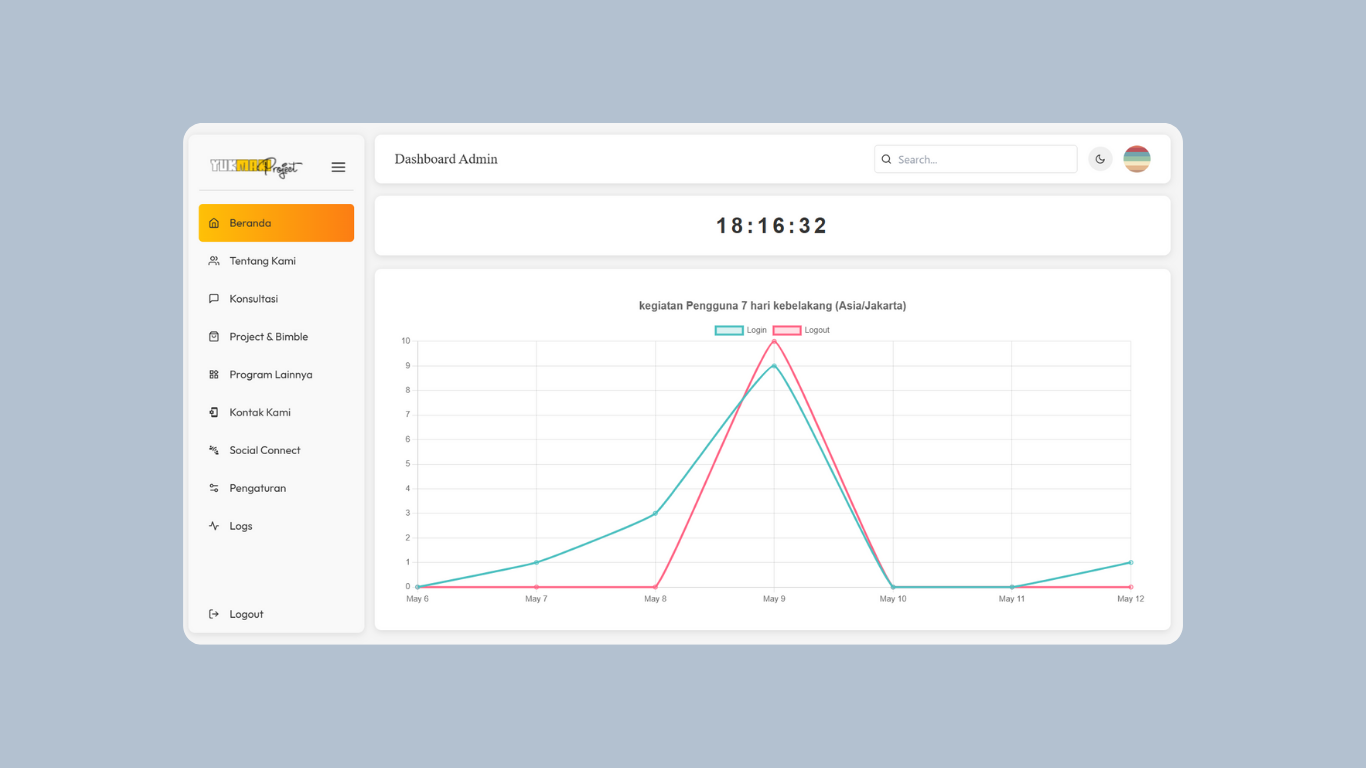
Task: Click the chart title kegiatan Pengguna 7 hari kebelakang
Action: [773, 306]
